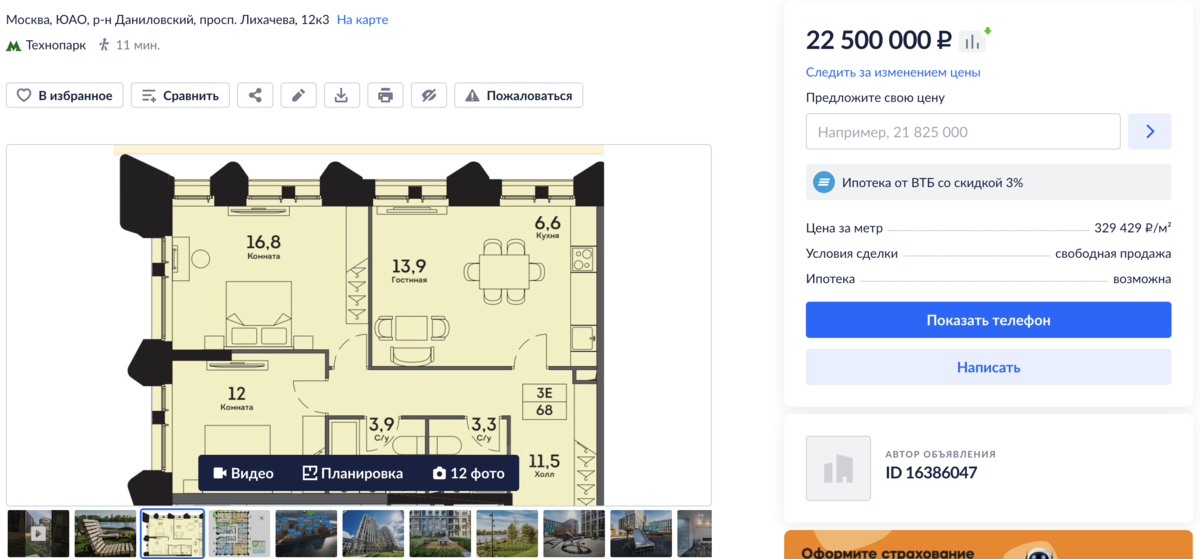This screenshot has width=1200, height=559.
Task: Open the 'Видео' tab on the gallery
Action: 243,473
